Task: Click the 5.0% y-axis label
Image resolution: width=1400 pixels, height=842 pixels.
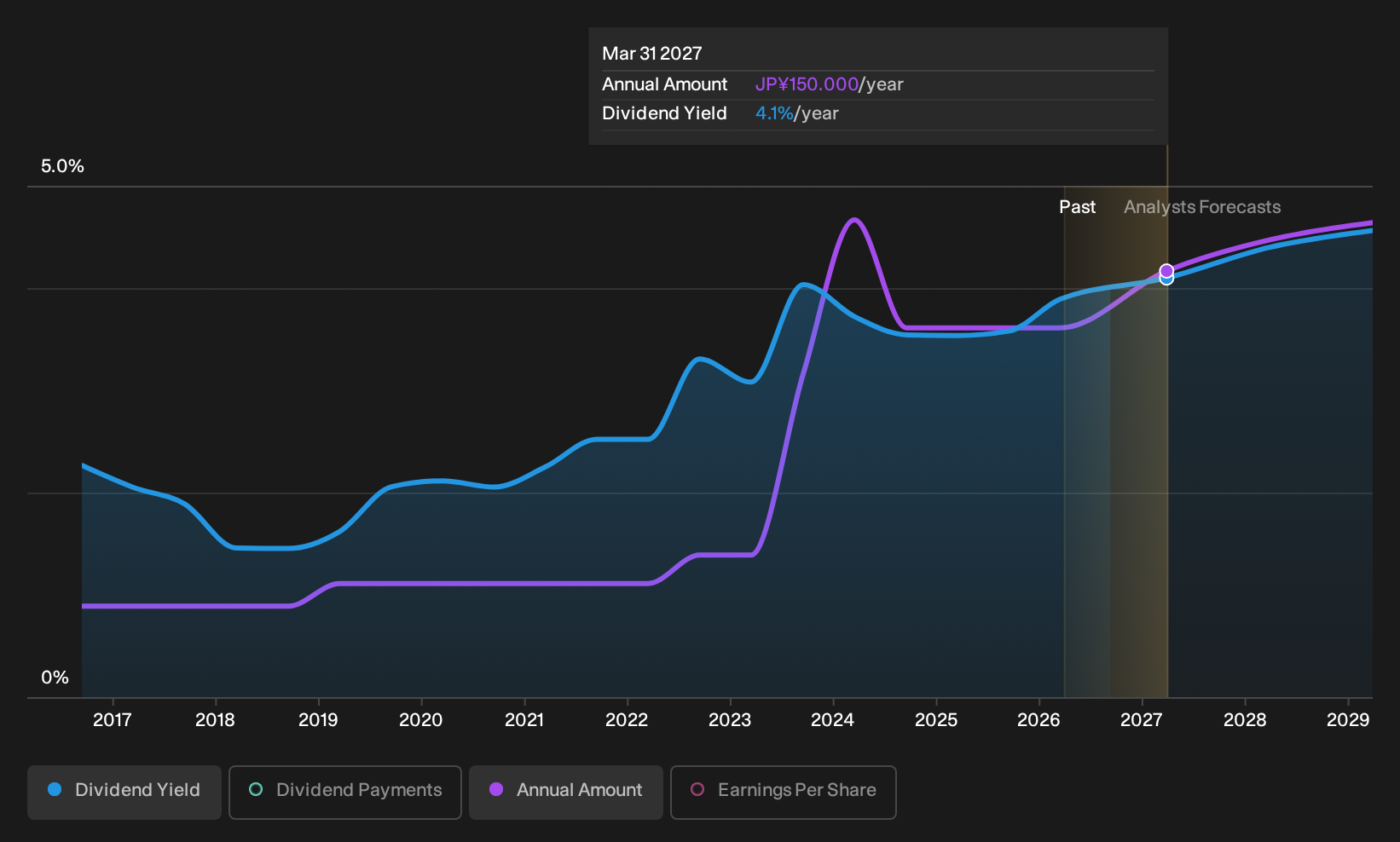Action: click(x=62, y=166)
